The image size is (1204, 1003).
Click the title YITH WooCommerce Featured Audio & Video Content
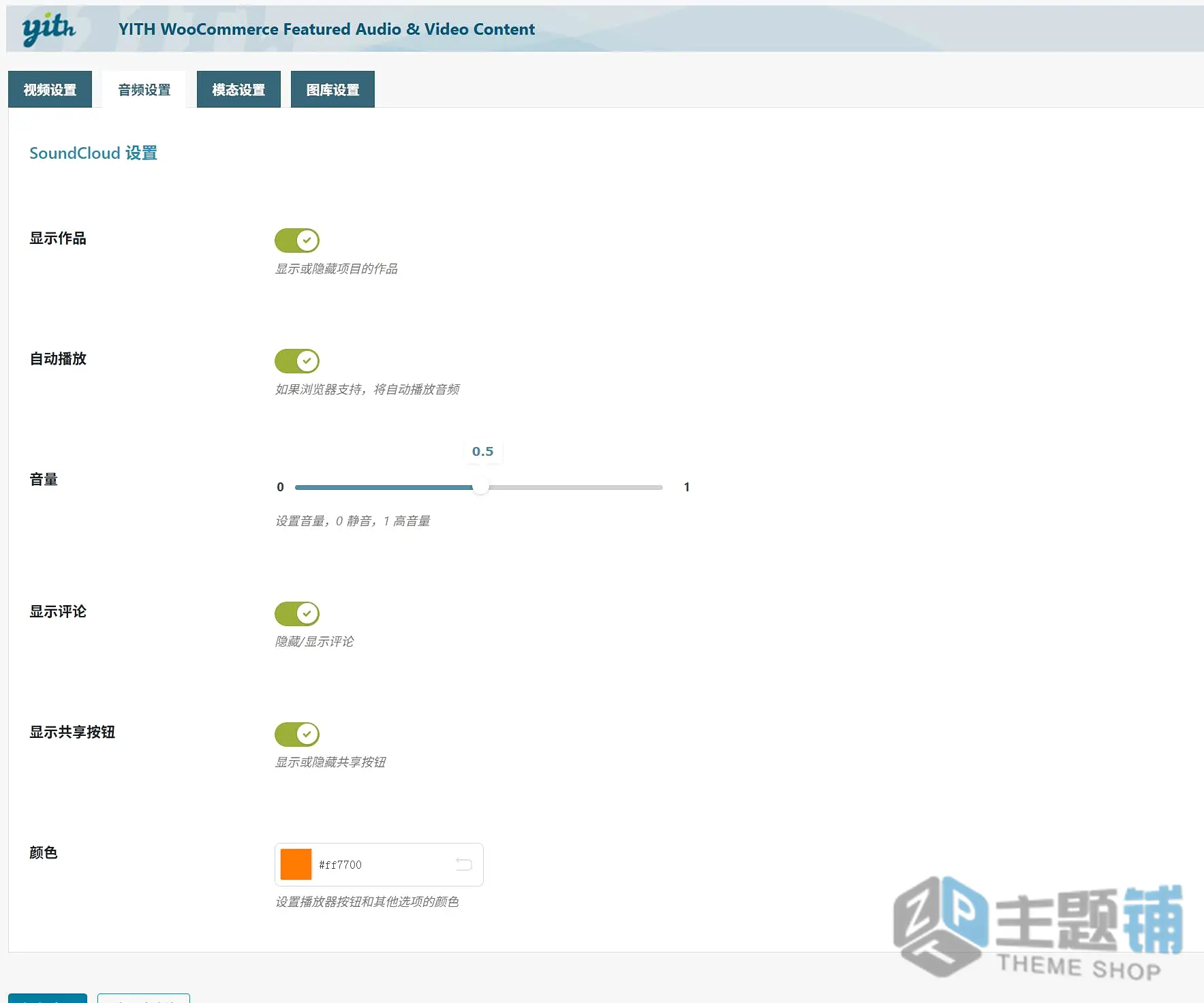(x=326, y=29)
